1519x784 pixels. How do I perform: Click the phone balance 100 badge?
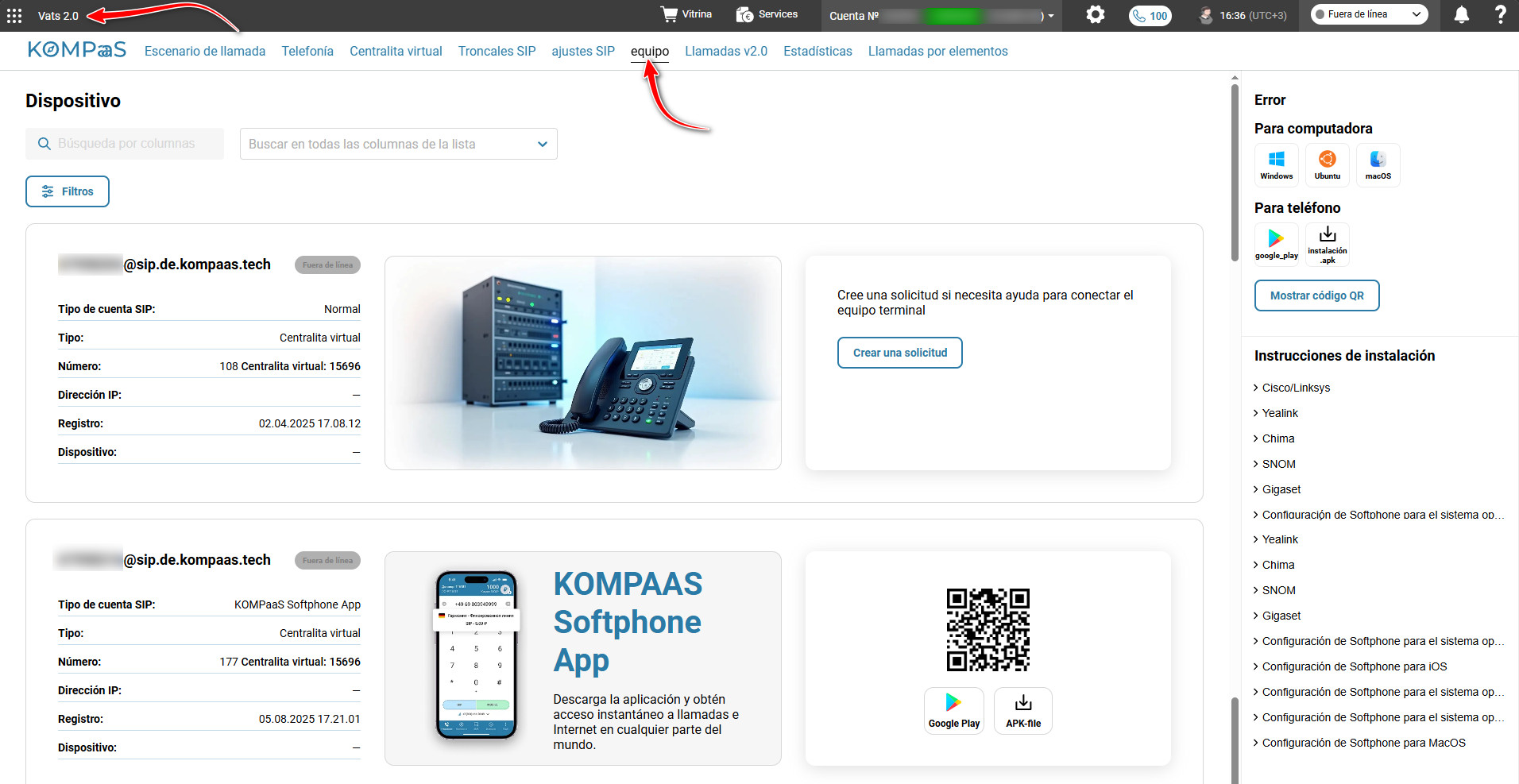(x=1150, y=15)
